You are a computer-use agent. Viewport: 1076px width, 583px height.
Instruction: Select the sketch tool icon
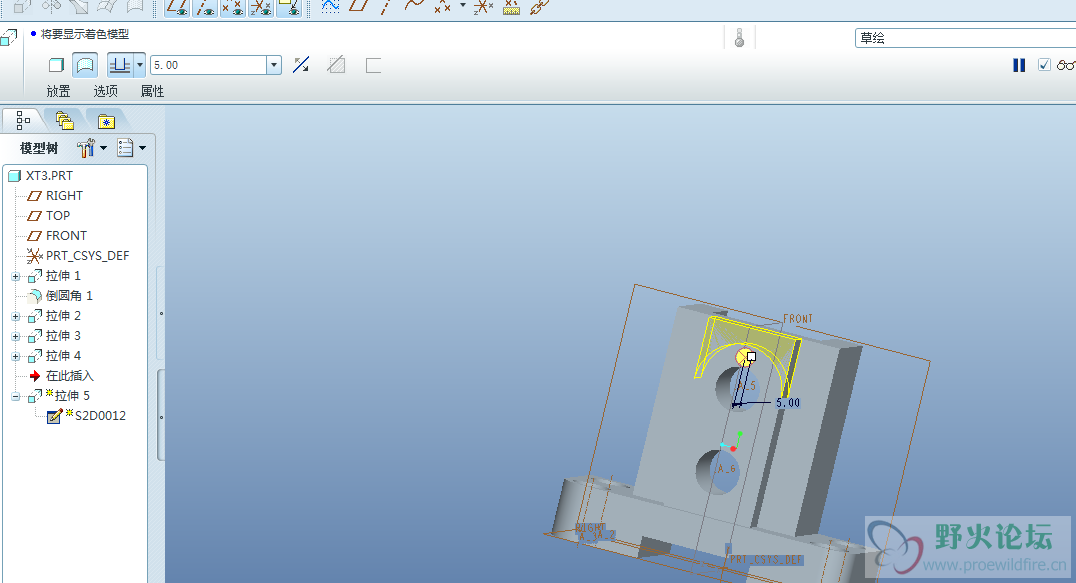click(331, 7)
